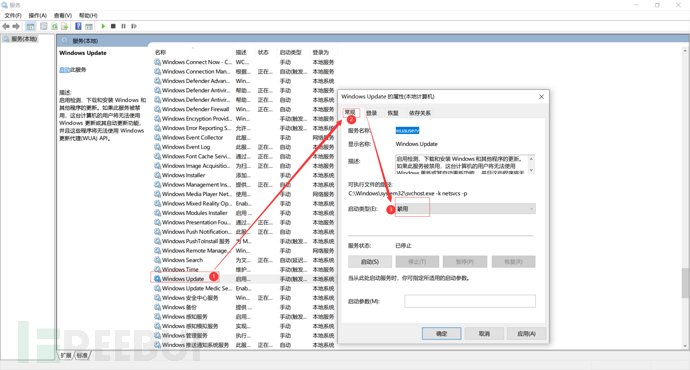Select the Windows 安全中心服务 row

pyautogui.click(x=244, y=298)
